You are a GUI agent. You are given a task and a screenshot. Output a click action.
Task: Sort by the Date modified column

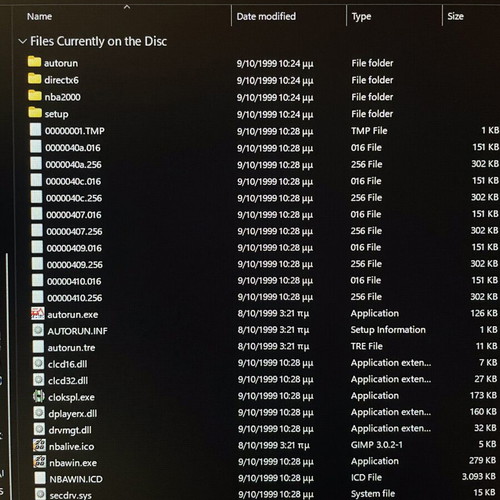click(266, 16)
